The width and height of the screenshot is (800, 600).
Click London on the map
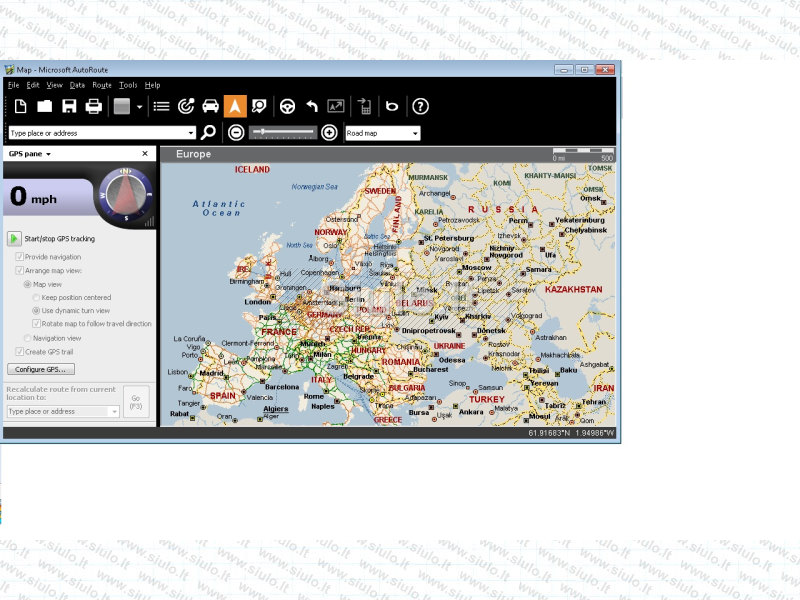[x=257, y=302]
